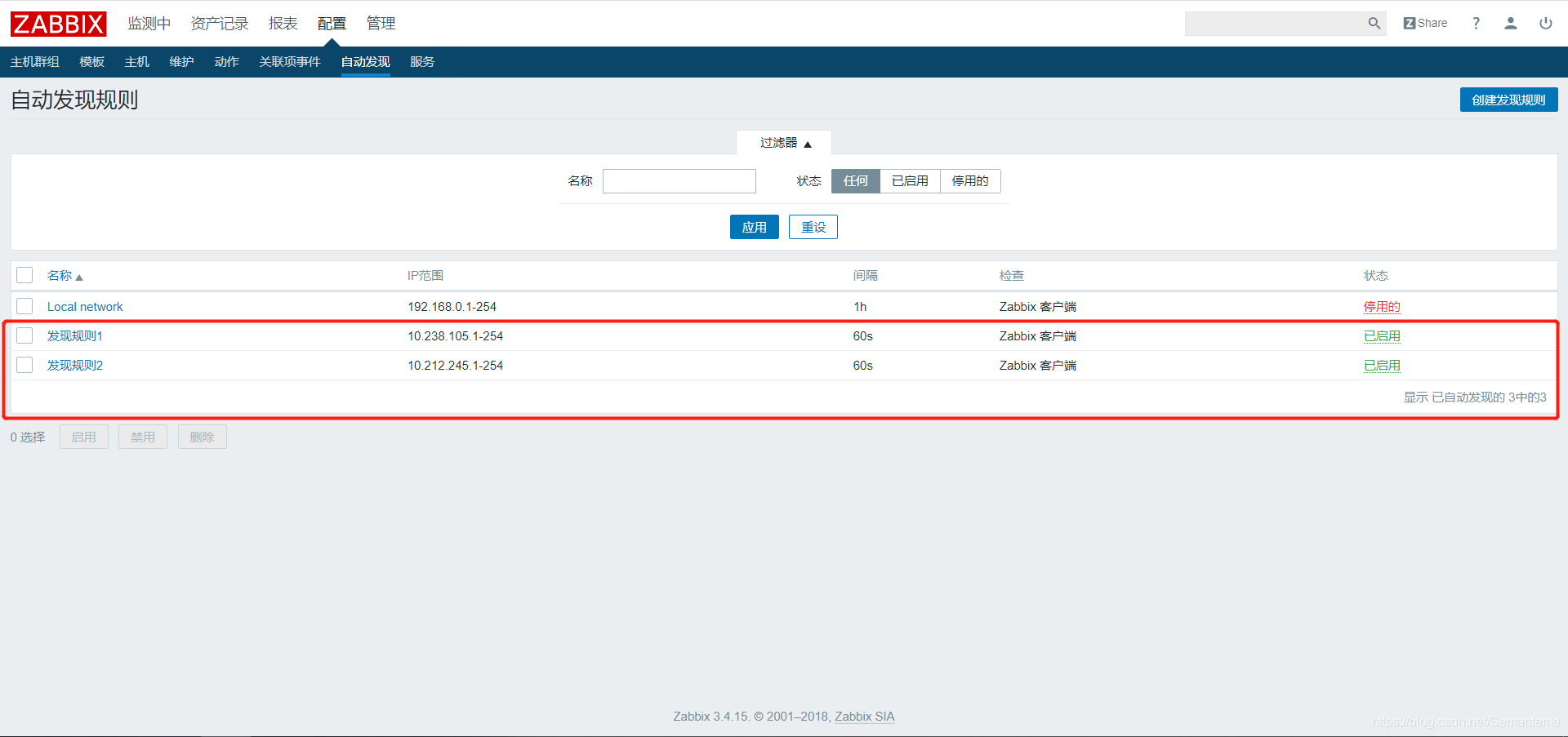
Task: Open the user profile icon
Action: point(1511,24)
